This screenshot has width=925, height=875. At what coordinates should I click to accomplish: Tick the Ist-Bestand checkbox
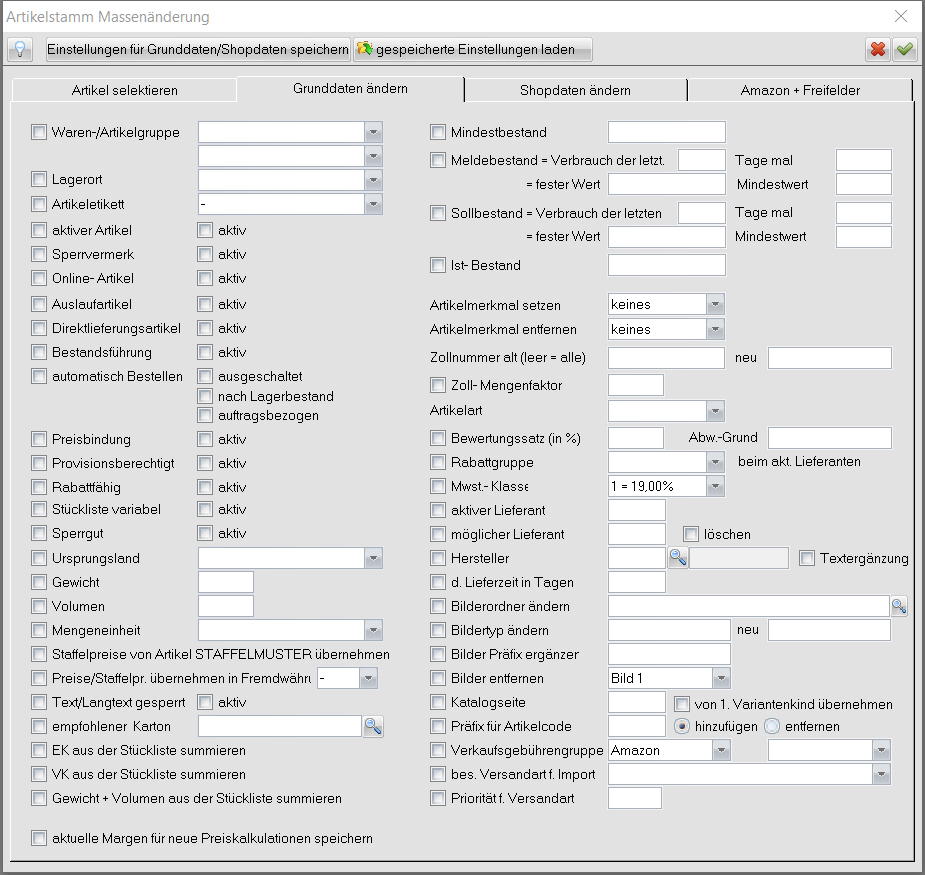coord(438,265)
